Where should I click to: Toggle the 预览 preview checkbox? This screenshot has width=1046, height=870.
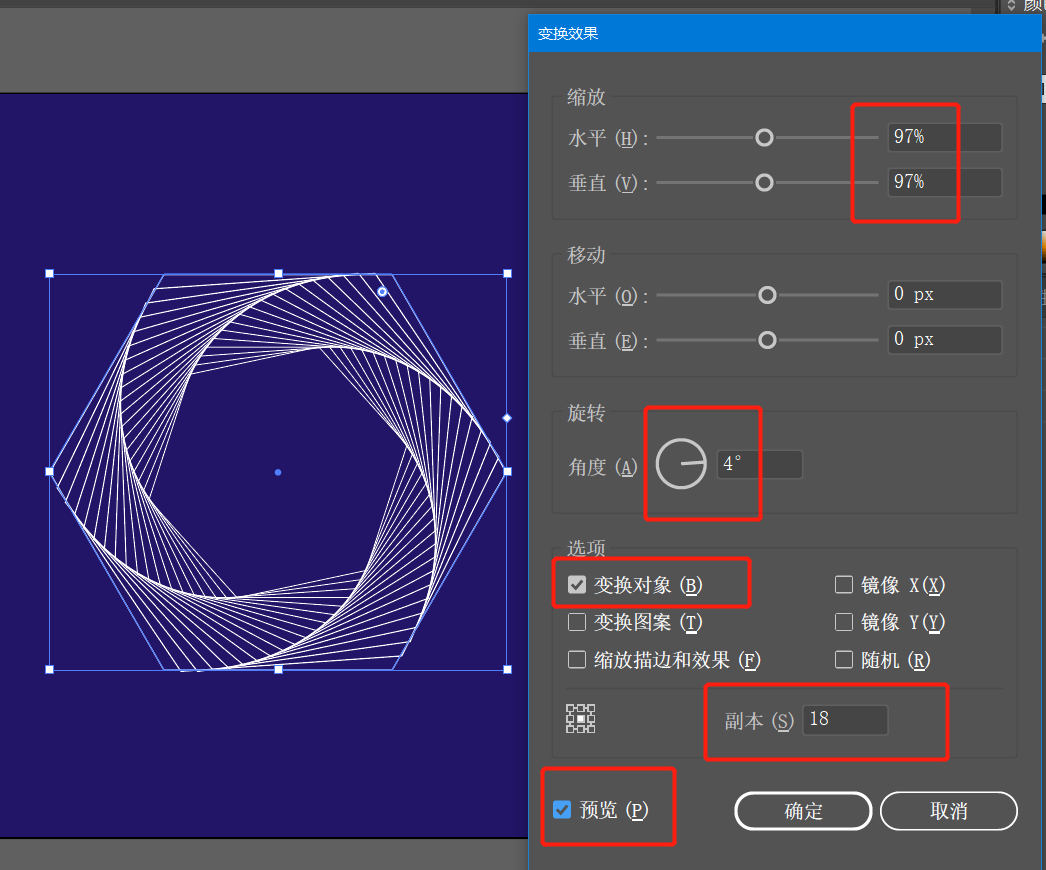pos(562,810)
